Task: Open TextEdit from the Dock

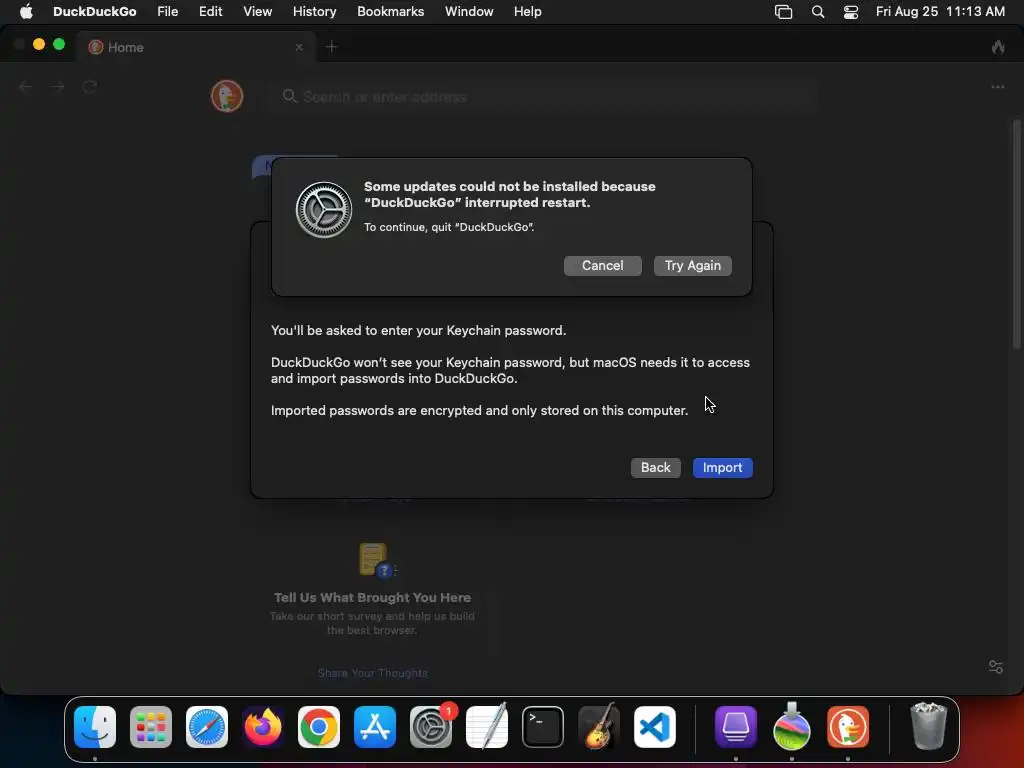Action: pos(487,727)
